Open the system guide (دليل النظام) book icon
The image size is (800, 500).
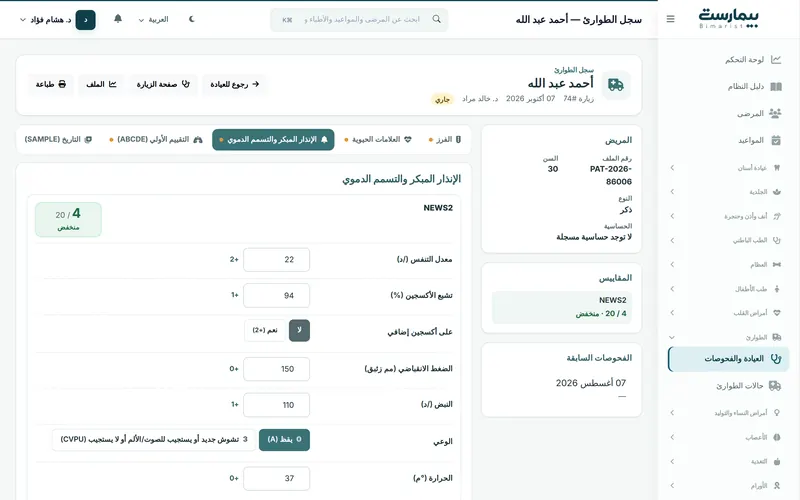[x=776, y=86]
